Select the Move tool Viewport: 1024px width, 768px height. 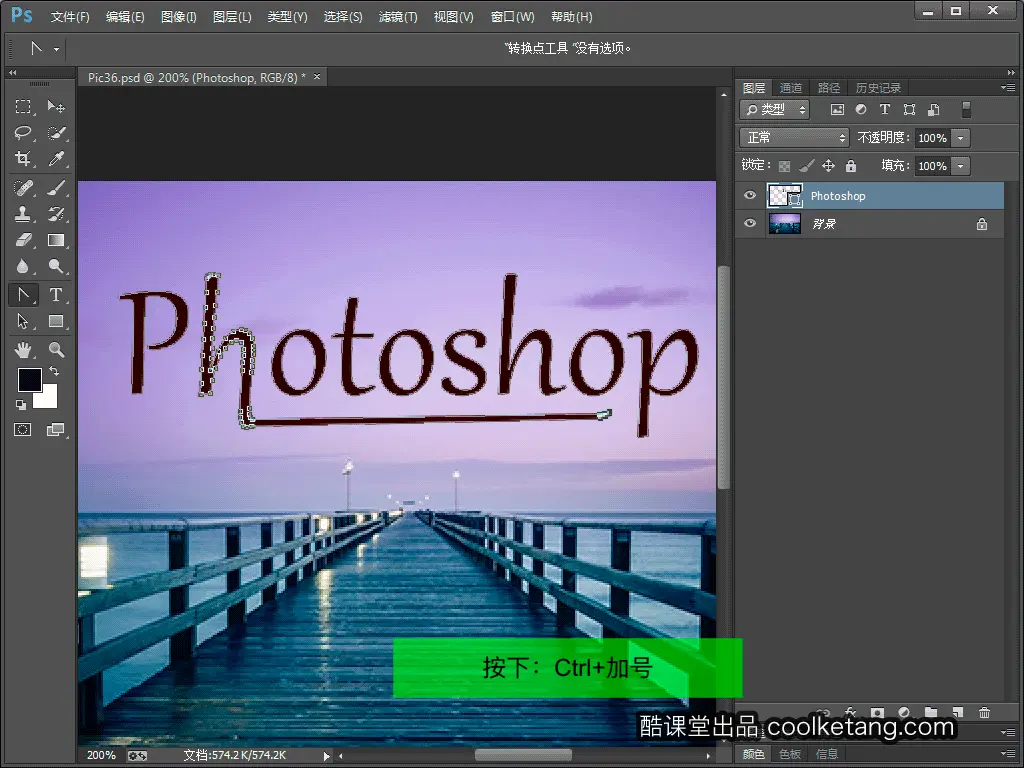[x=56, y=106]
